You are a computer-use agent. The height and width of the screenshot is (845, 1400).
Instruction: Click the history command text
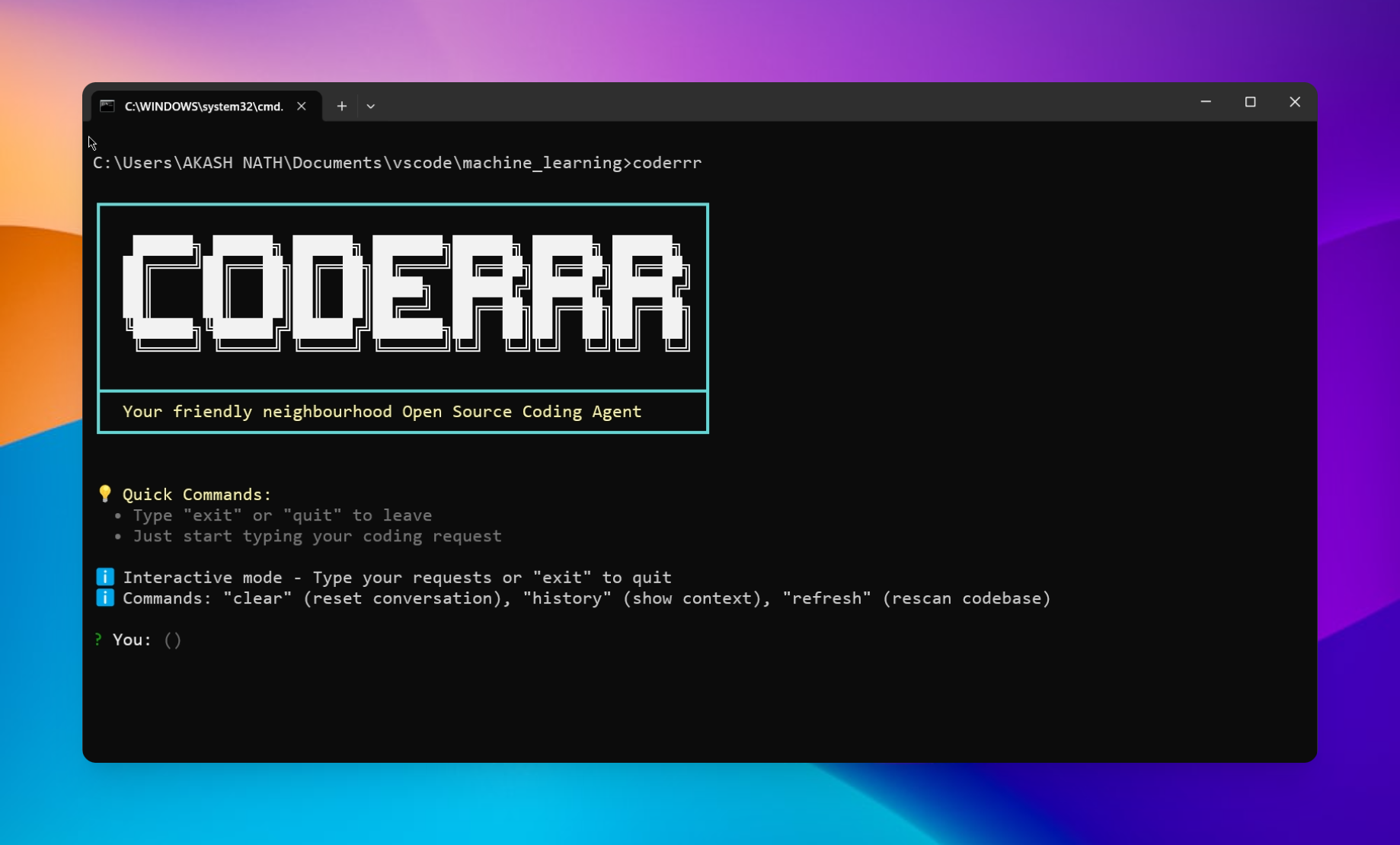point(566,598)
